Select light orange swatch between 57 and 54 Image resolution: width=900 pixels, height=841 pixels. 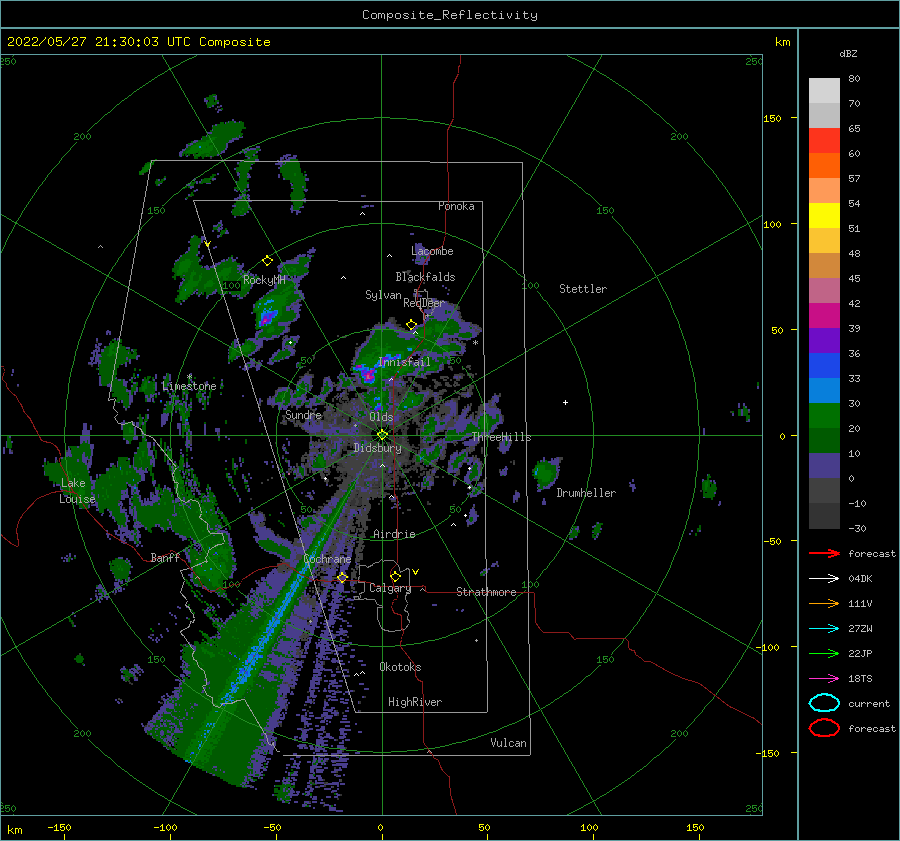point(824,190)
